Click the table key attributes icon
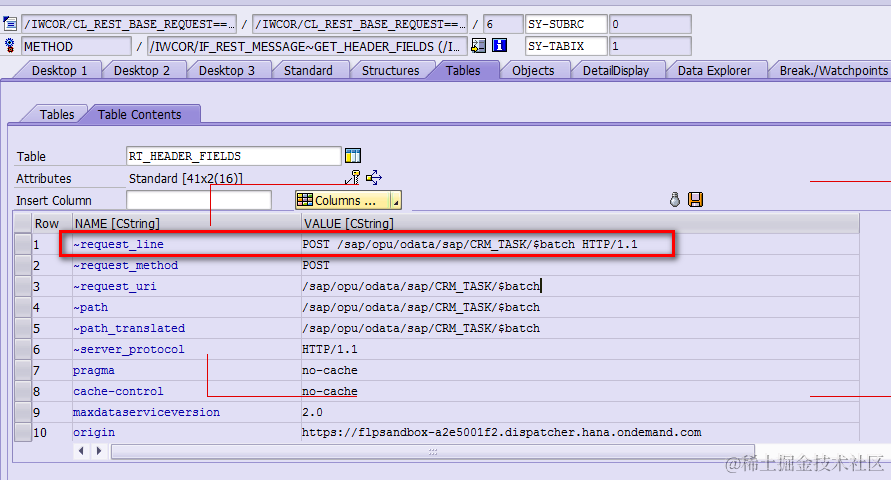Viewport: 891px width, 480px height. tap(353, 178)
